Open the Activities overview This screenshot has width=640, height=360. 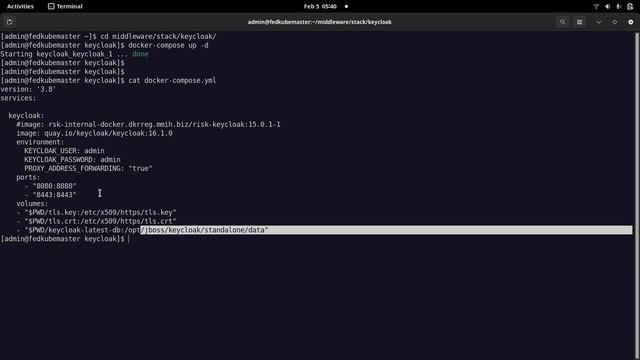coord(20,6)
